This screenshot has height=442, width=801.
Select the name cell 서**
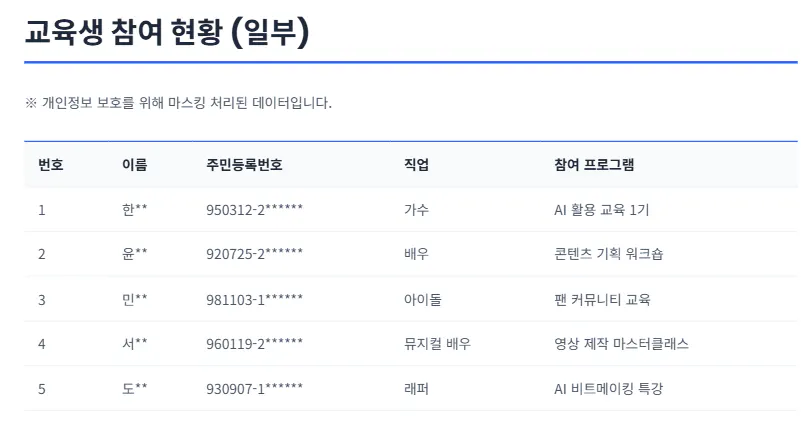pyautogui.click(x=134, y=343)
